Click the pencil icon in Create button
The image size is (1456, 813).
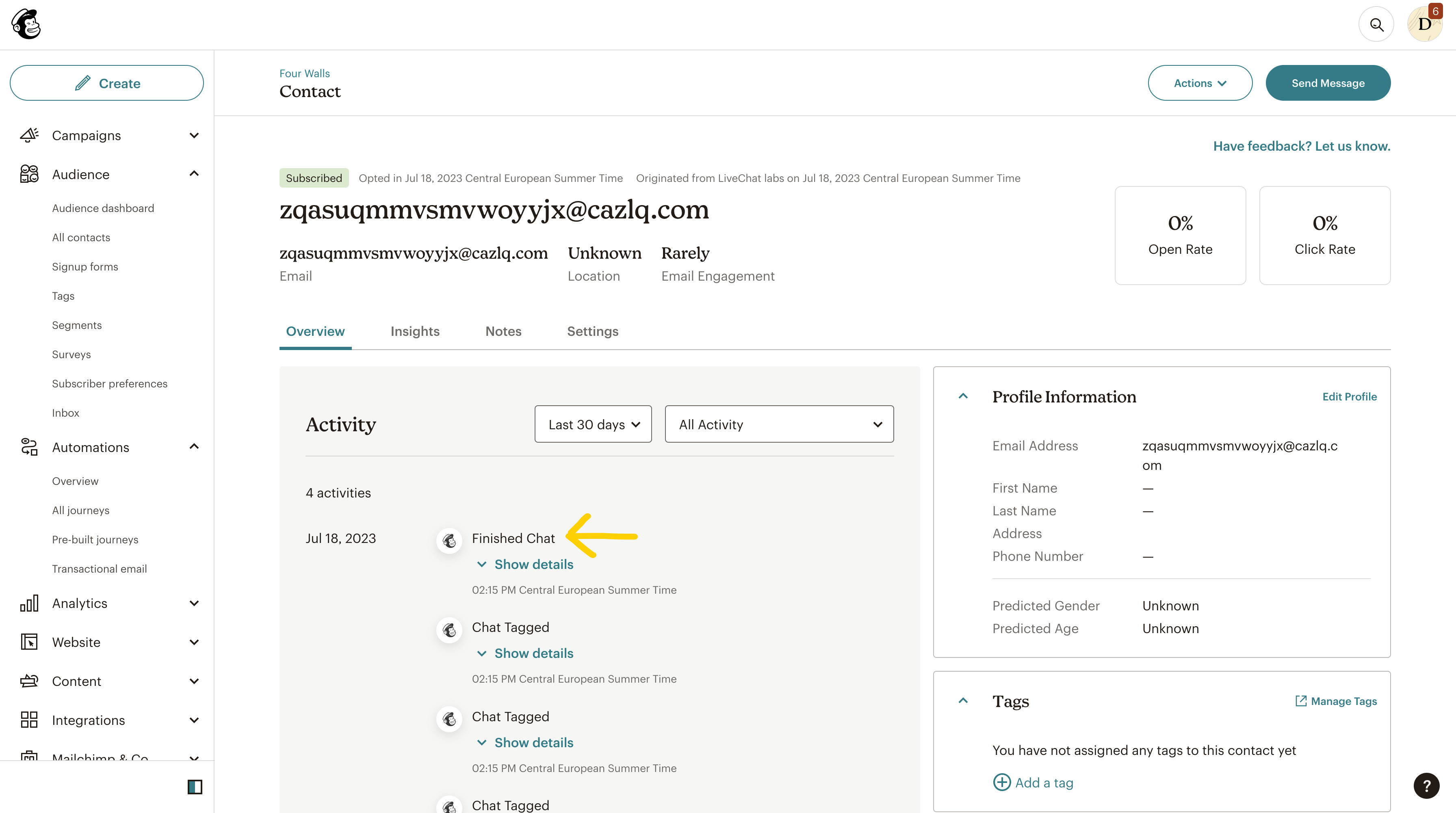pos(82,83)
